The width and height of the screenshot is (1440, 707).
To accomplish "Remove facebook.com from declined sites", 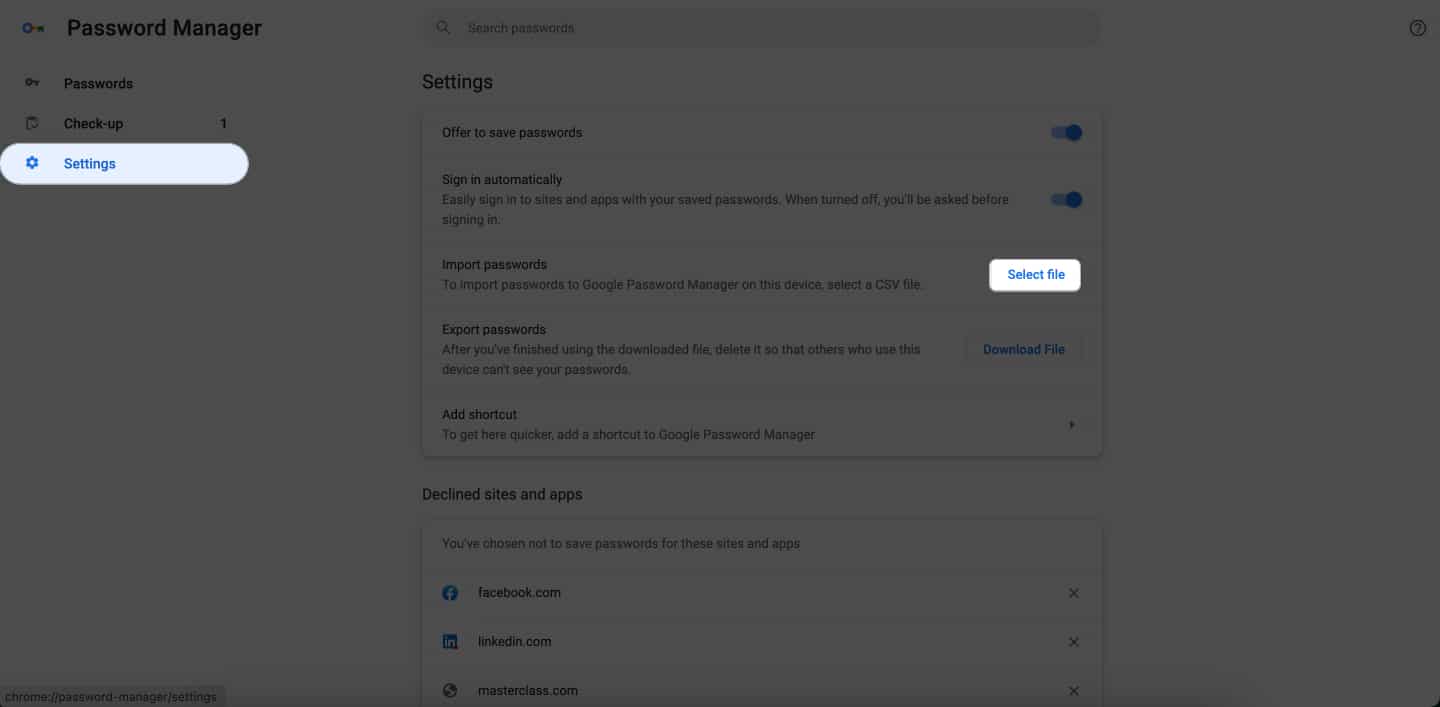I will tap(1073, 593).
